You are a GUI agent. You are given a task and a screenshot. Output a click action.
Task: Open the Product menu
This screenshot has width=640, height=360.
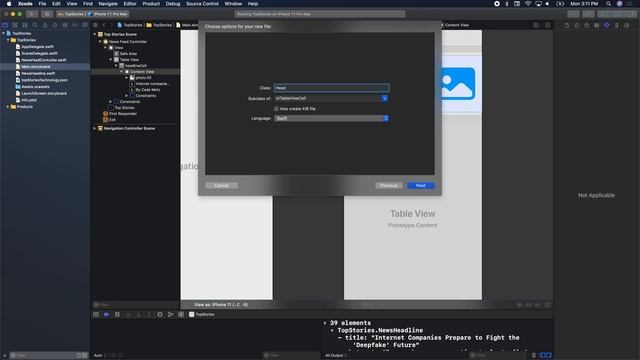151,4
